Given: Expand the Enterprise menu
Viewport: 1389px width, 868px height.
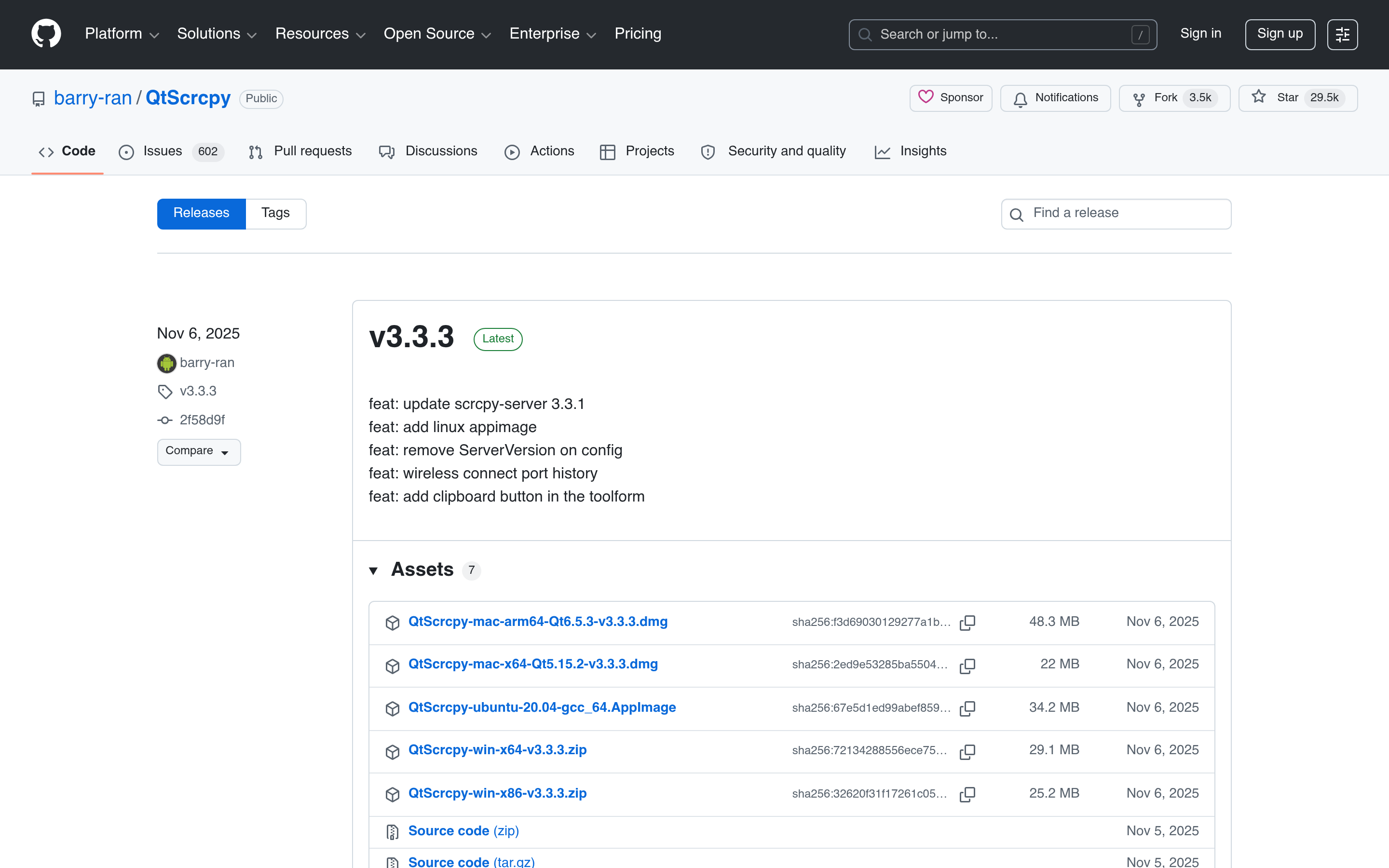Looking at the screenshot, I should 553,34.
